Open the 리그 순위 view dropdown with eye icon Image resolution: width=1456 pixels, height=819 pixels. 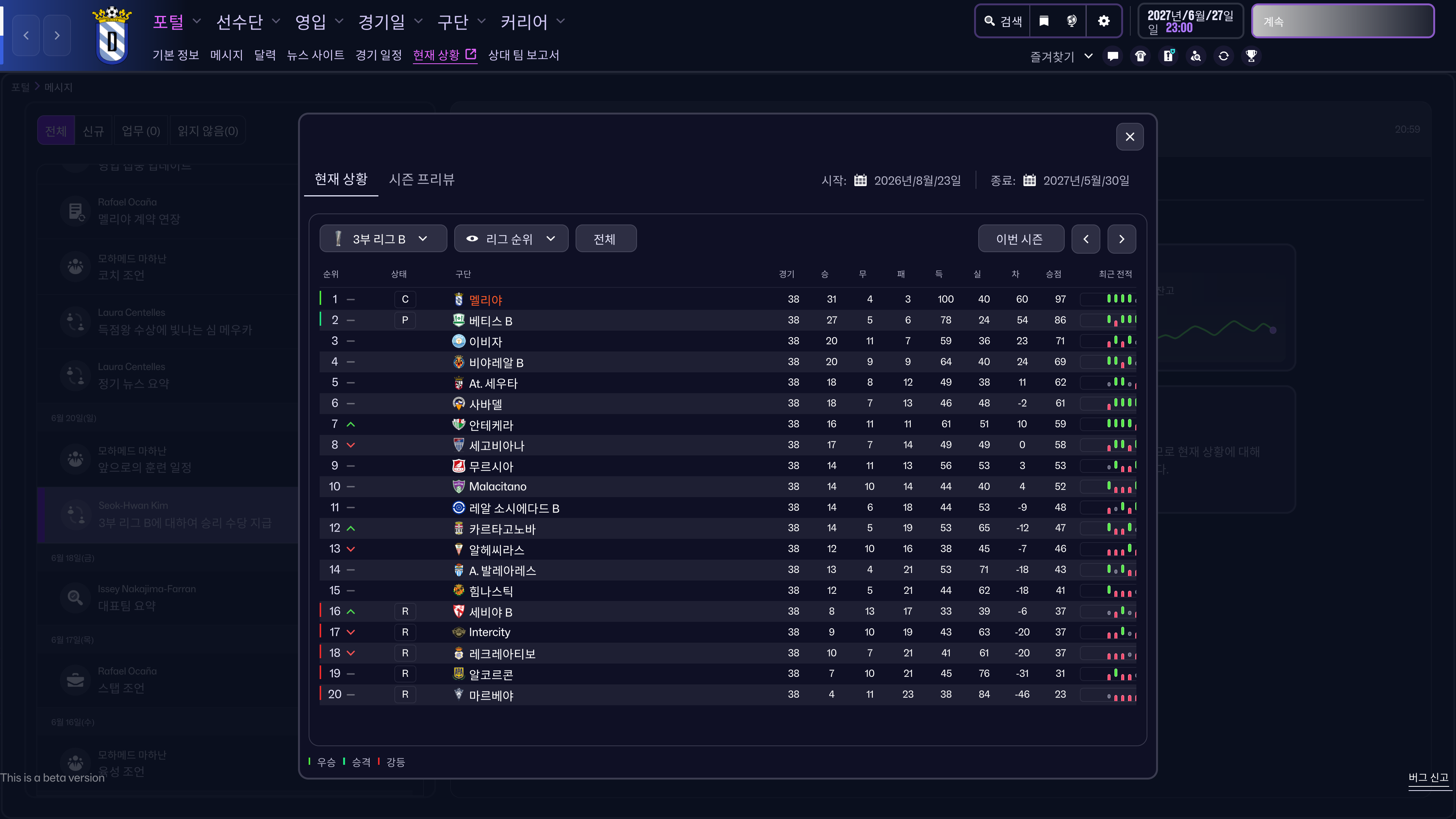[x=510, y=239]
